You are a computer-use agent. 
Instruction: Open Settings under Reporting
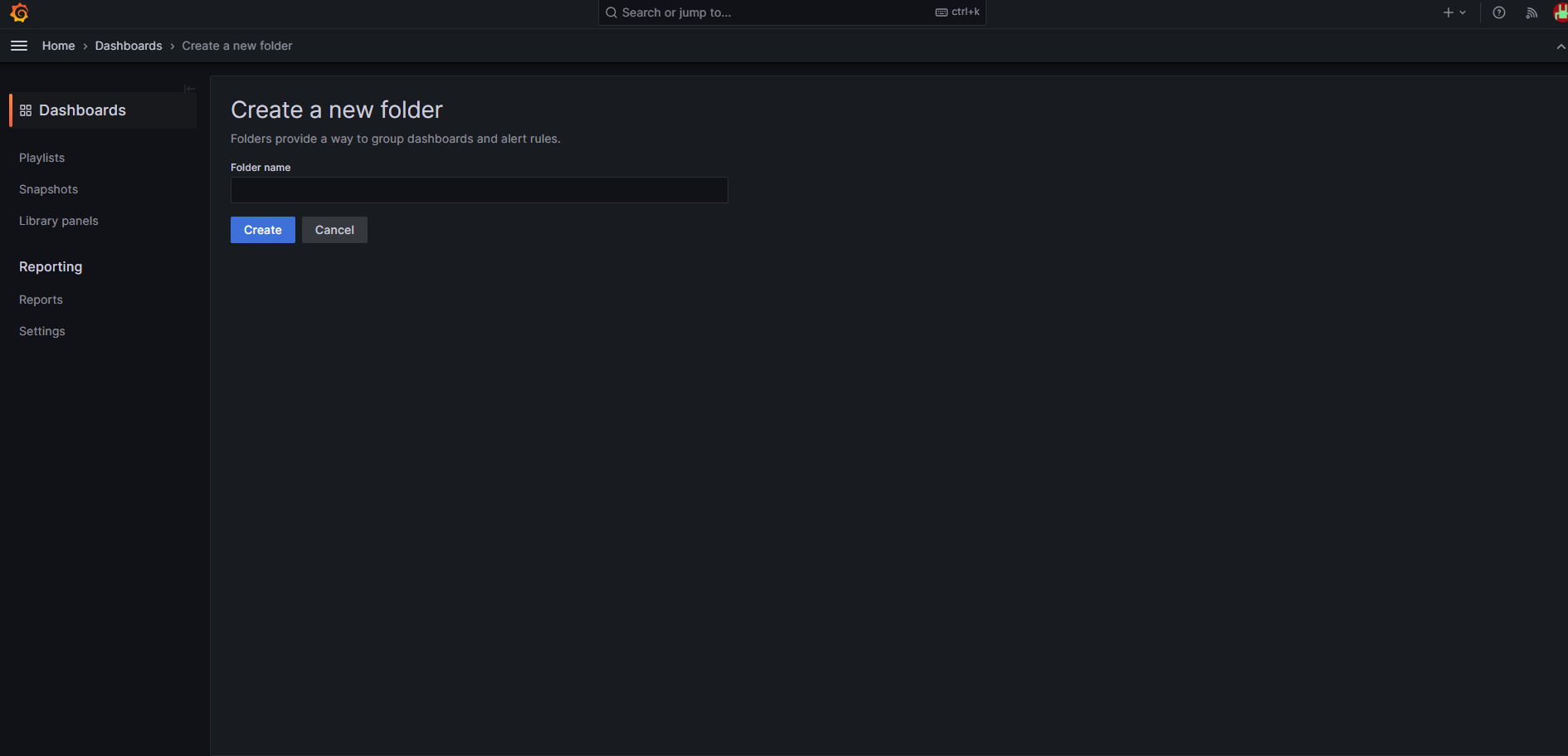(x=41, y=331)
